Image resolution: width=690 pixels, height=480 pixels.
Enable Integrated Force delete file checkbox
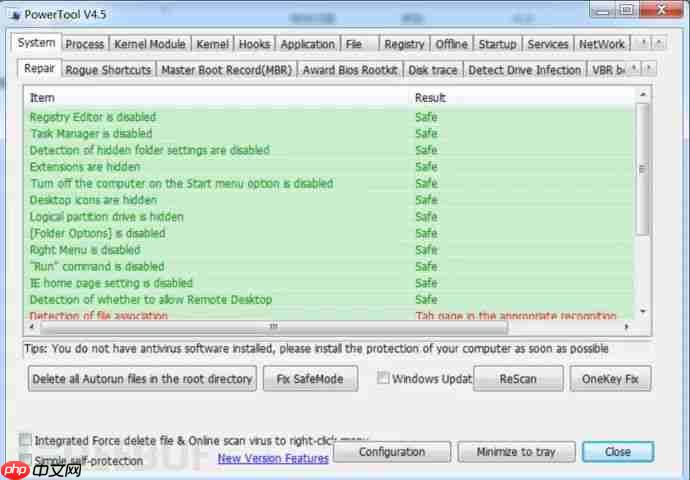tap(25, 440)
